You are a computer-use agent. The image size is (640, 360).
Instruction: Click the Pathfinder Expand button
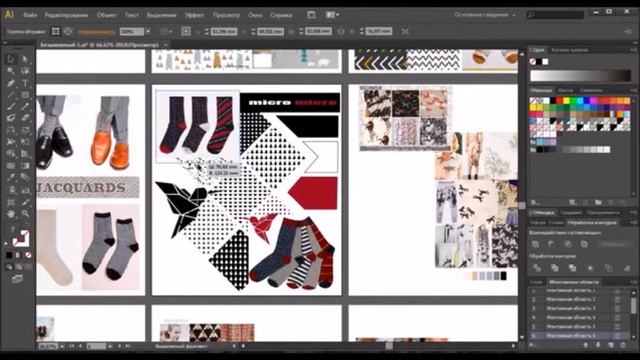click(613, 244)
